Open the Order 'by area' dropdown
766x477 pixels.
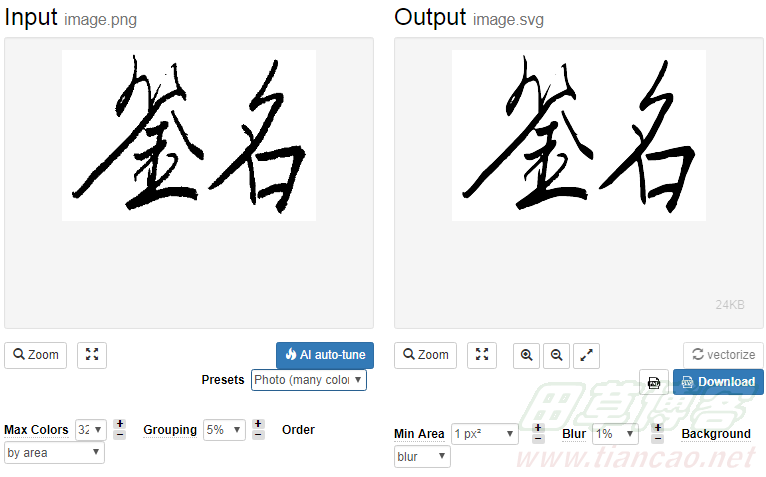(54, 453)
